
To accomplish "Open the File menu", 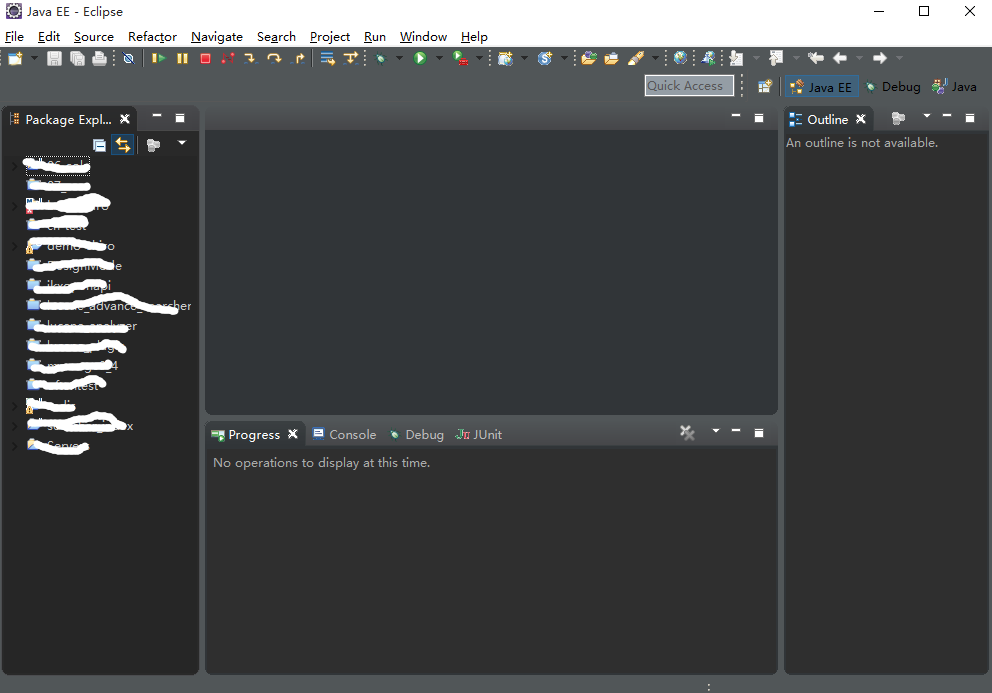I will coord(14,37).
